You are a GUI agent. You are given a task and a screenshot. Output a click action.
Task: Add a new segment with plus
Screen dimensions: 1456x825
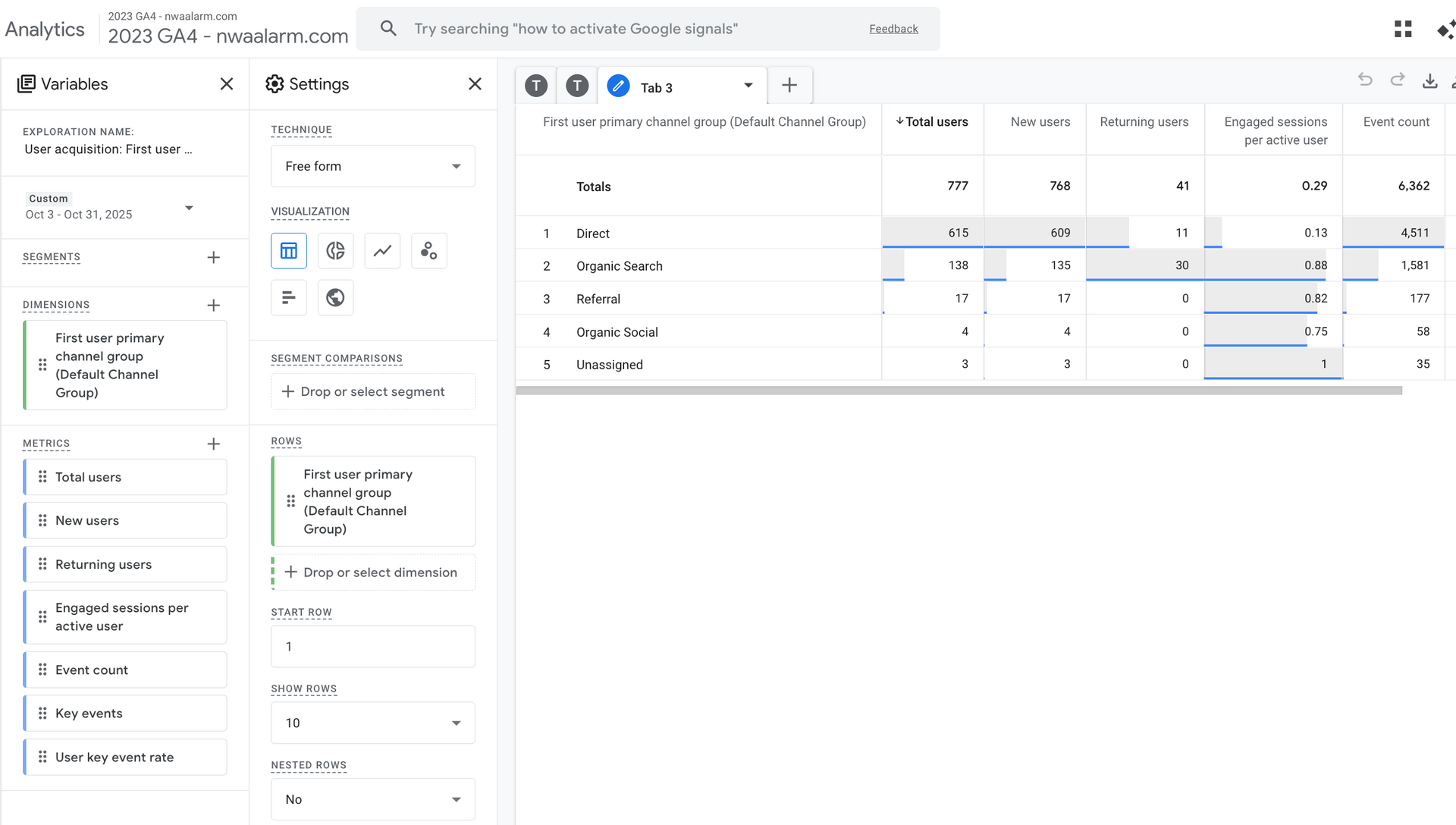pyautogui.click(x=213, y=258)
